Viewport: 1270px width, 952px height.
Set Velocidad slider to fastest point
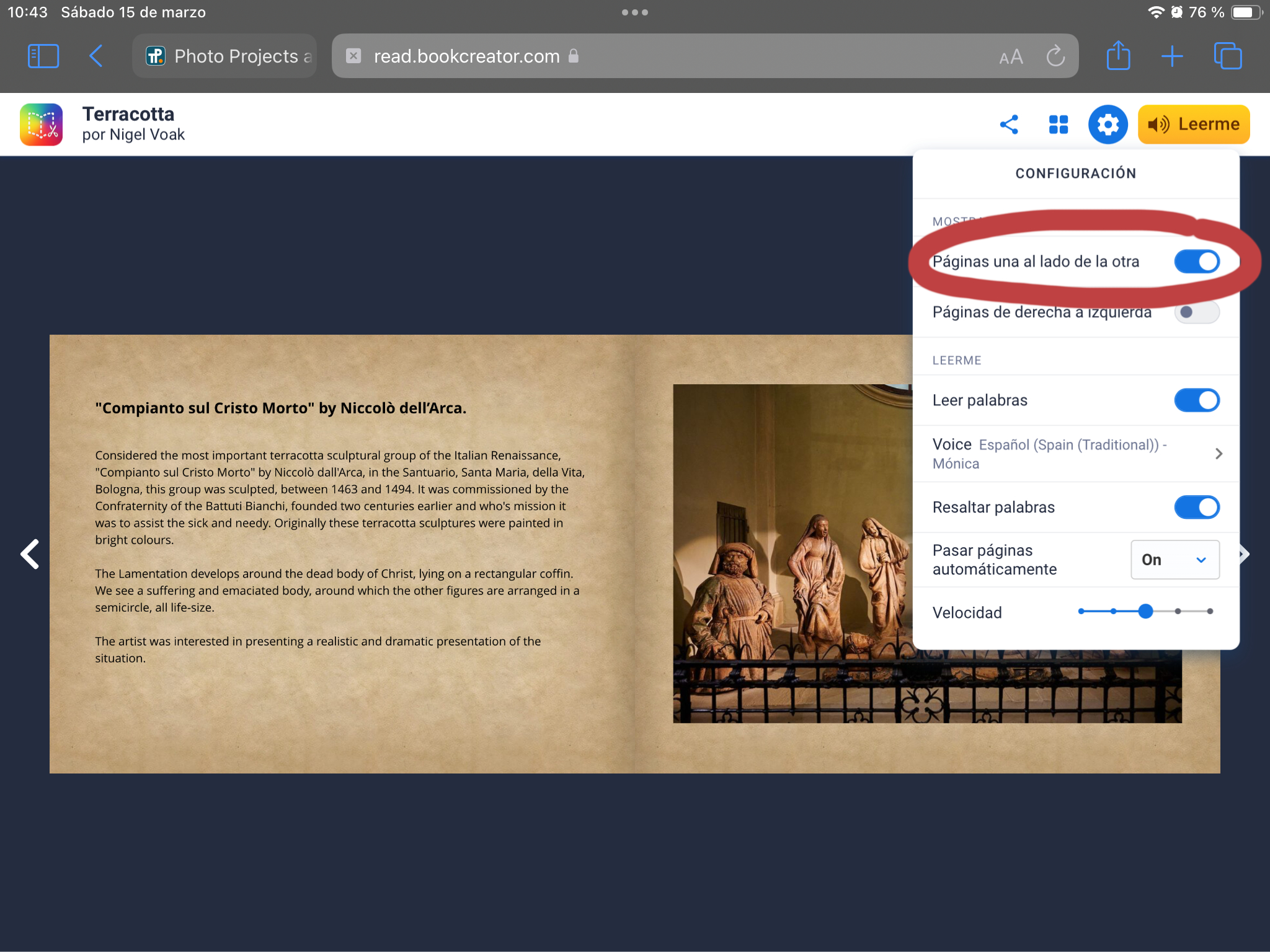pos(1210,612)
